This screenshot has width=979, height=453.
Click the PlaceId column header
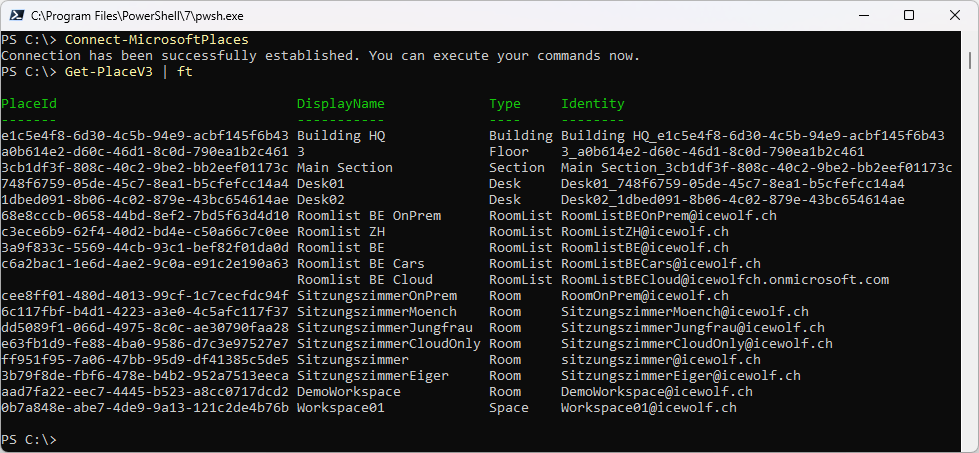pos(29,104)
